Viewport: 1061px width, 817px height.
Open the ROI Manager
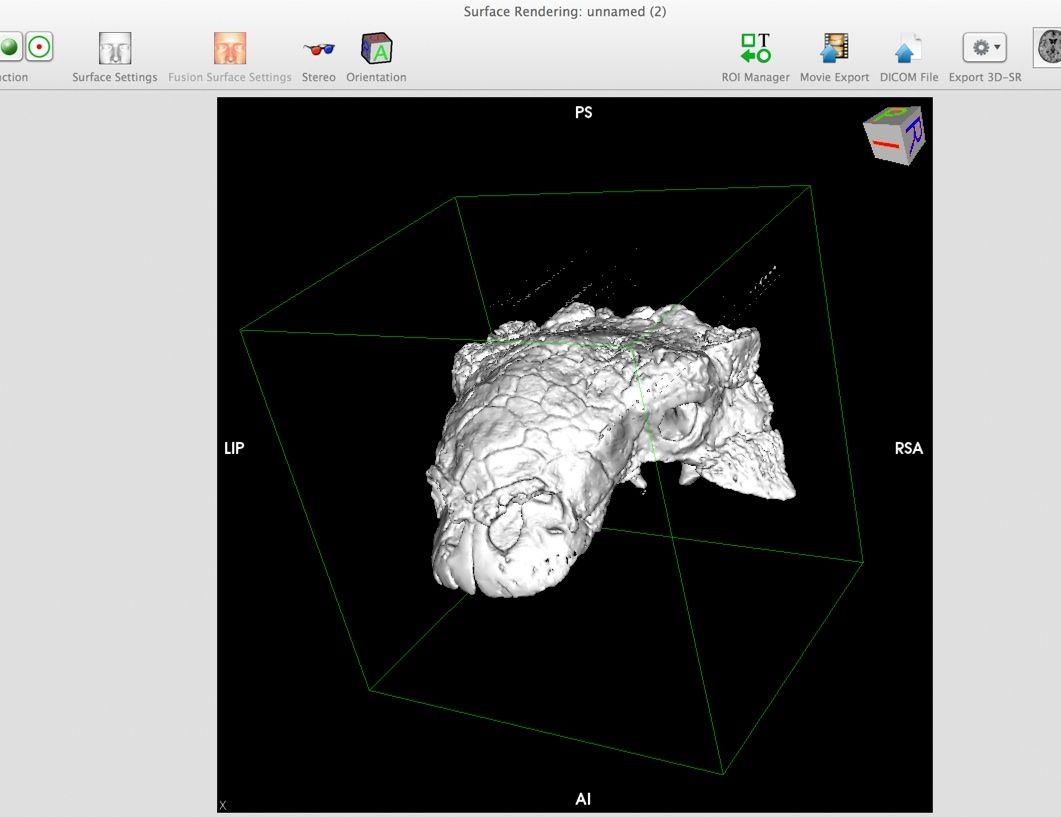point(754,47)
